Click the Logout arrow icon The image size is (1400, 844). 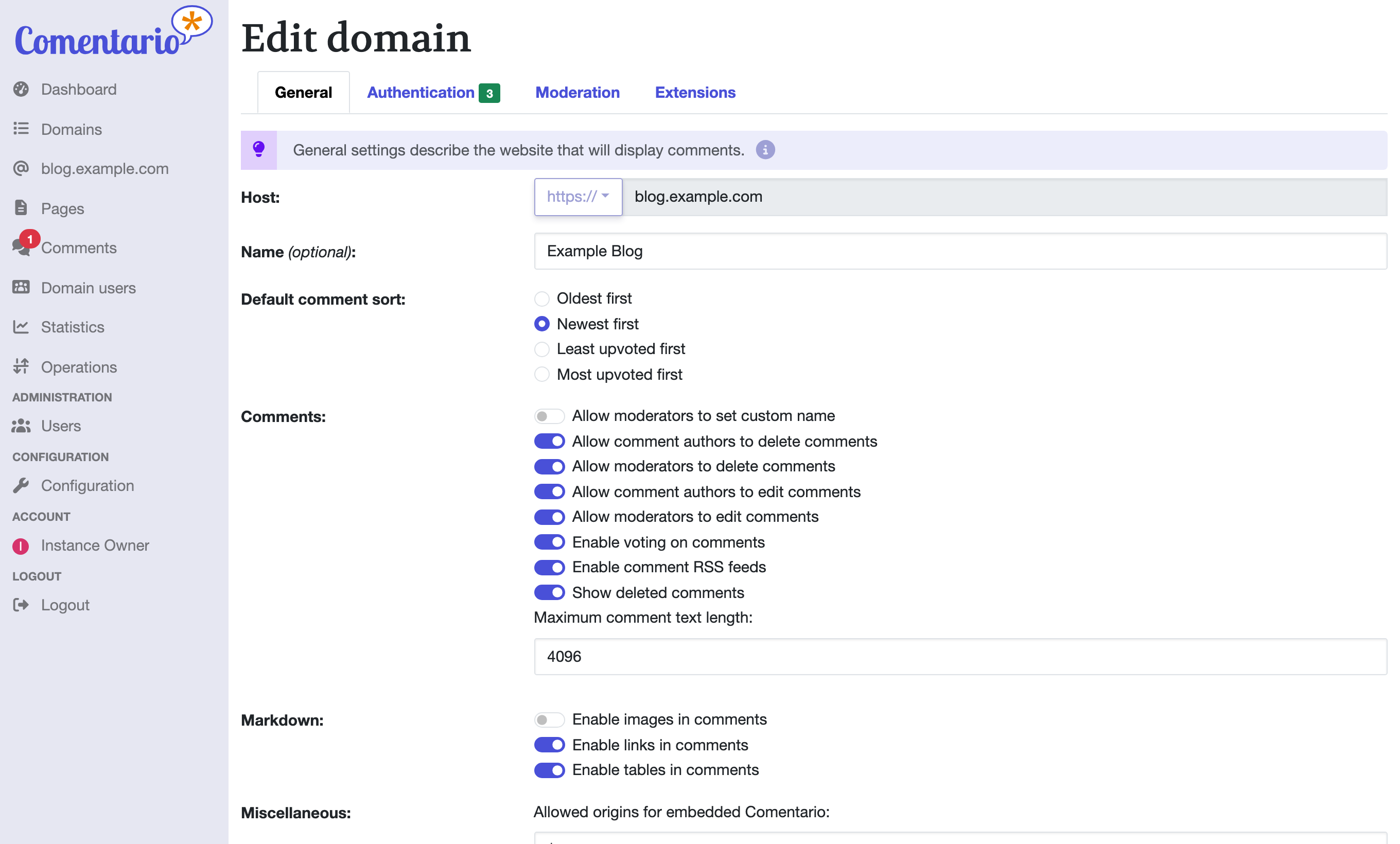pyautogui.click(x=21, y=605)
